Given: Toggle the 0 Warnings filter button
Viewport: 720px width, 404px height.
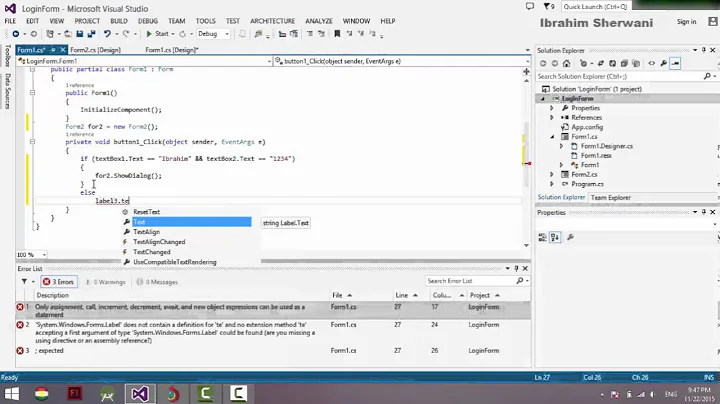Looking at the screenshot, I should (106, 282).
